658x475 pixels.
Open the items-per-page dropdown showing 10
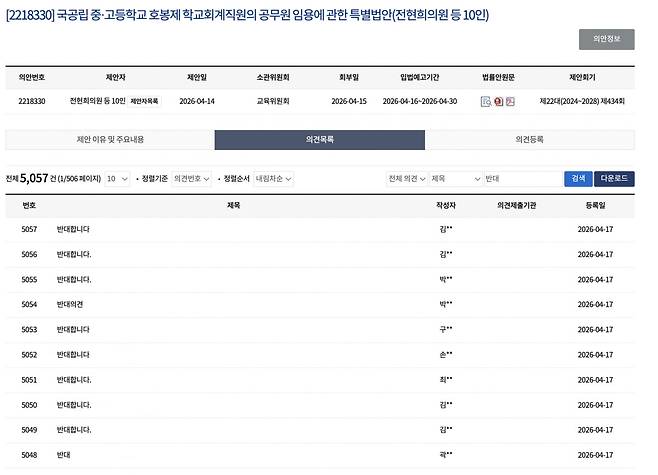(x=117, y=179)
